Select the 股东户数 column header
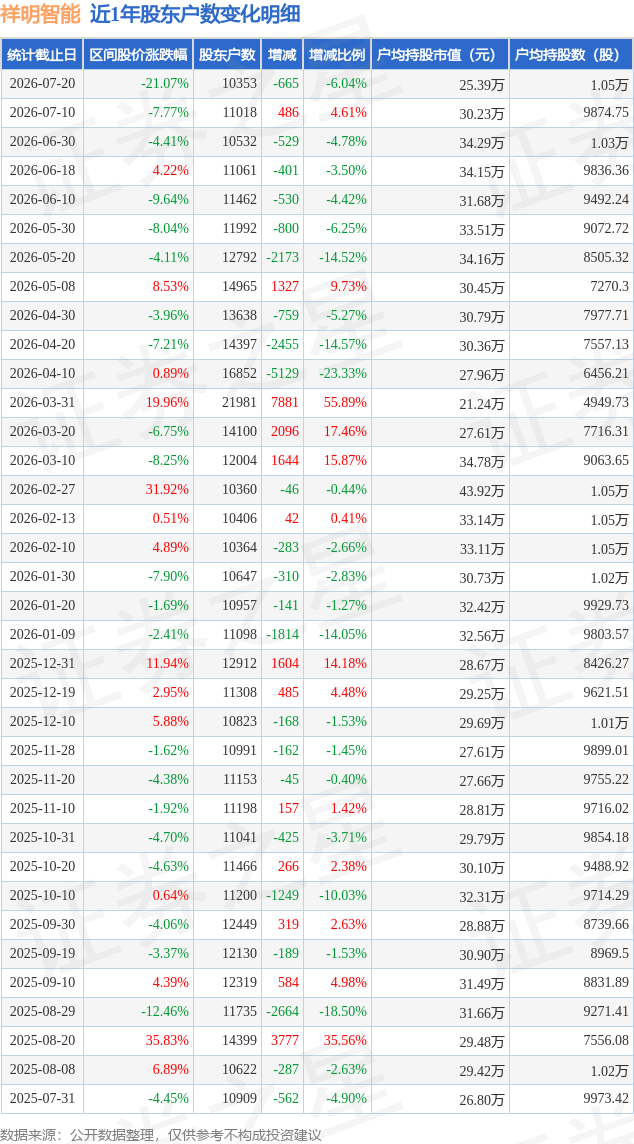 point(227,55)
